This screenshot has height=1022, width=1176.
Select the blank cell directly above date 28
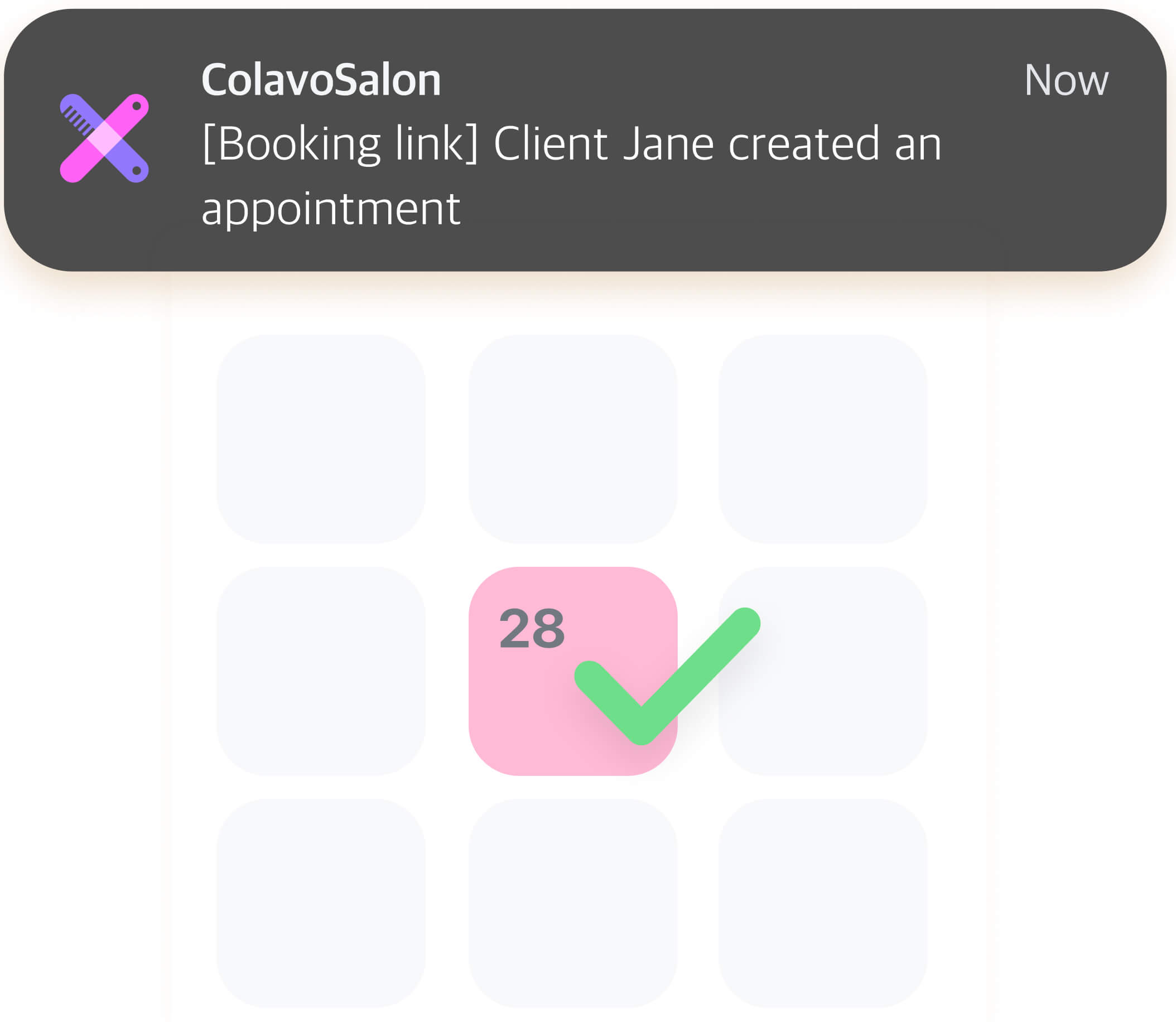click(572, 438)
